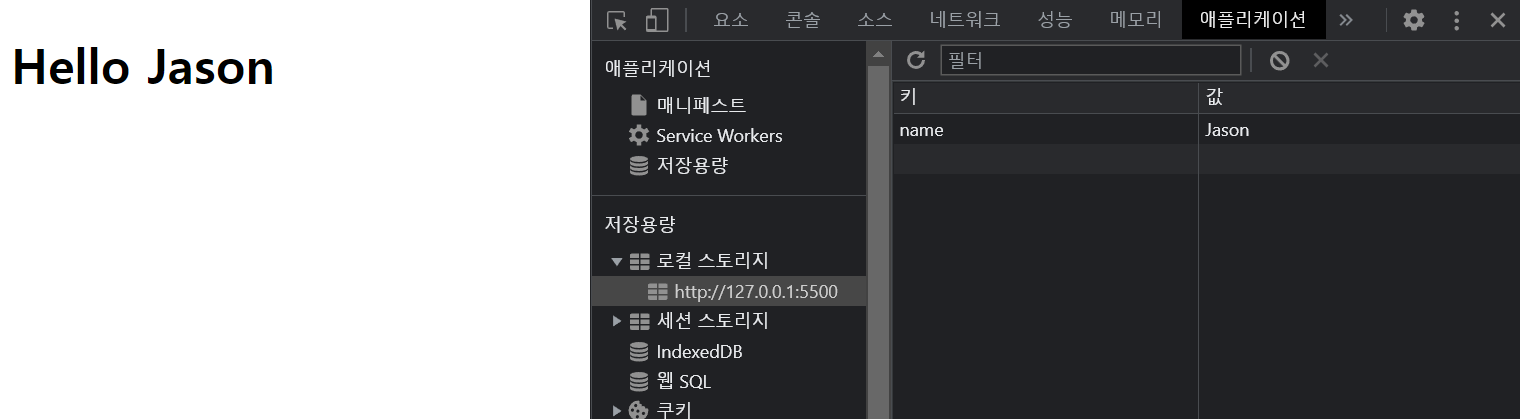Click the 쿠키 cookie icon
Screen dimensions: 1520x419
tap(639, 410)
